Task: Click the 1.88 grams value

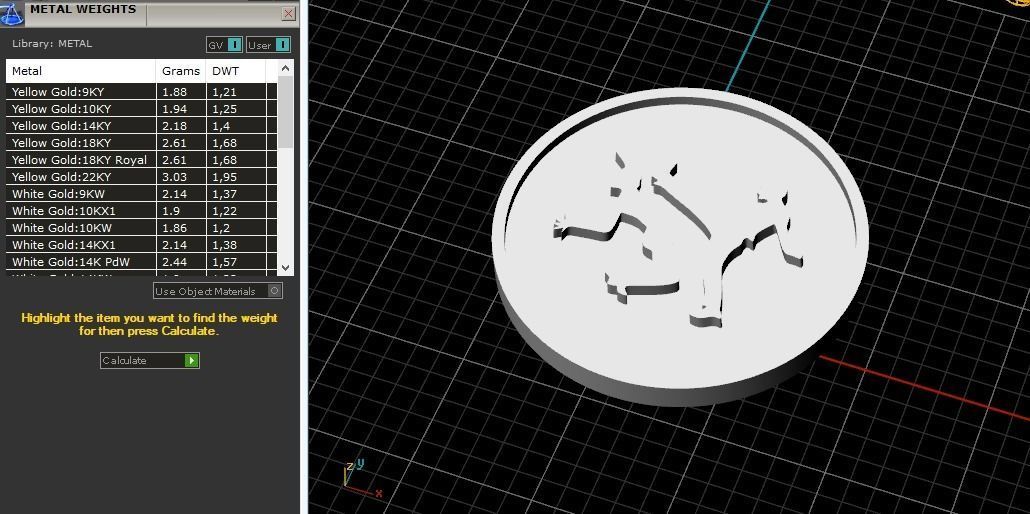Action: [x=174, y=92]
